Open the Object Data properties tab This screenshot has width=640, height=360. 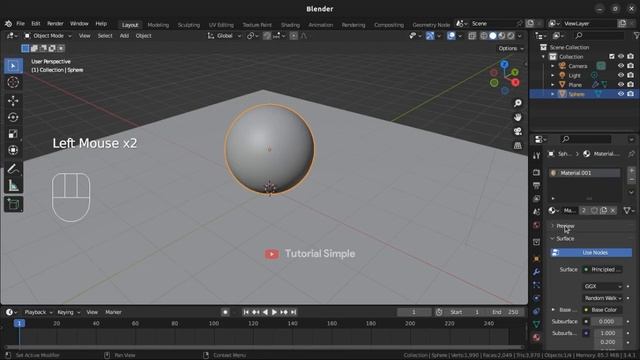tap(536, 324)
